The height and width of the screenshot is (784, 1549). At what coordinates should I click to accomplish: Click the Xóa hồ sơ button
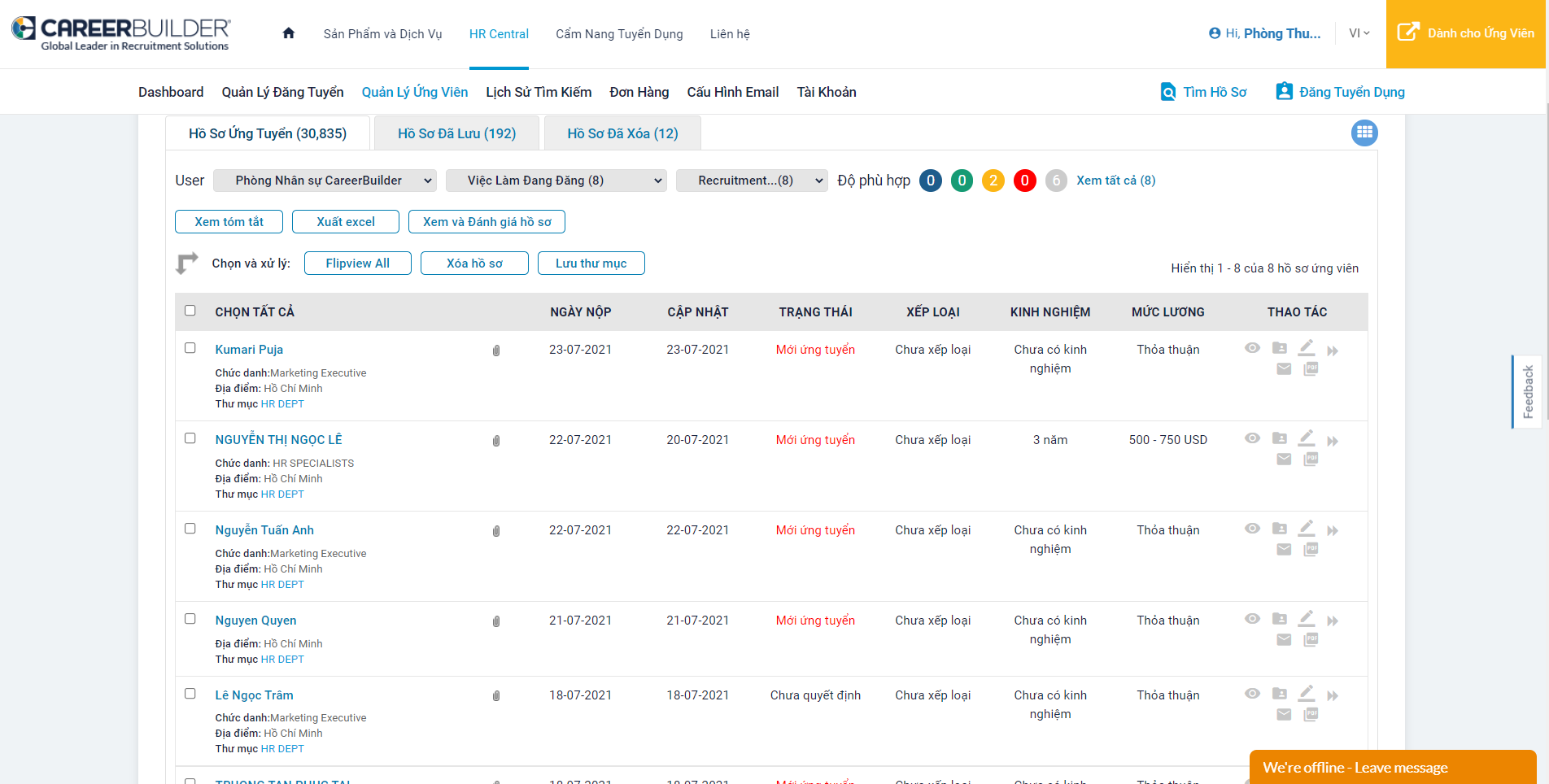tap(474, 264)
